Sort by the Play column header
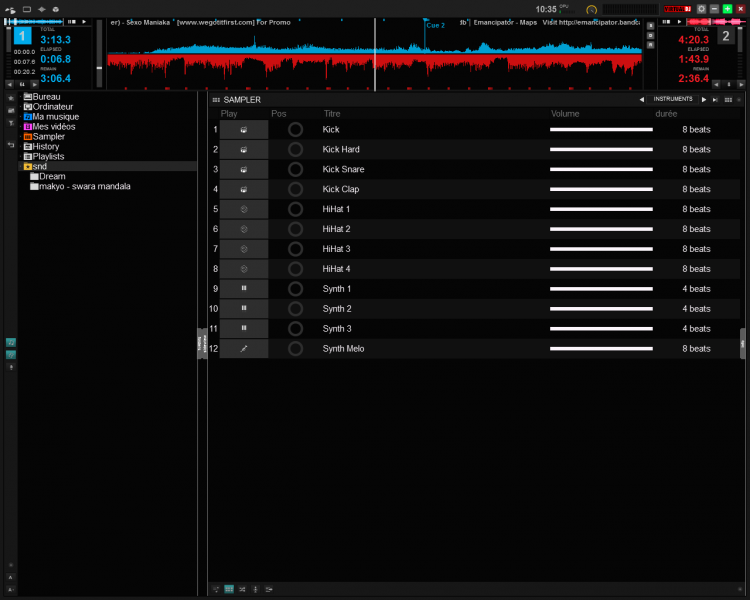Viewport: 750px width, 600px height. pyautogui.click(x=229, y=114)
